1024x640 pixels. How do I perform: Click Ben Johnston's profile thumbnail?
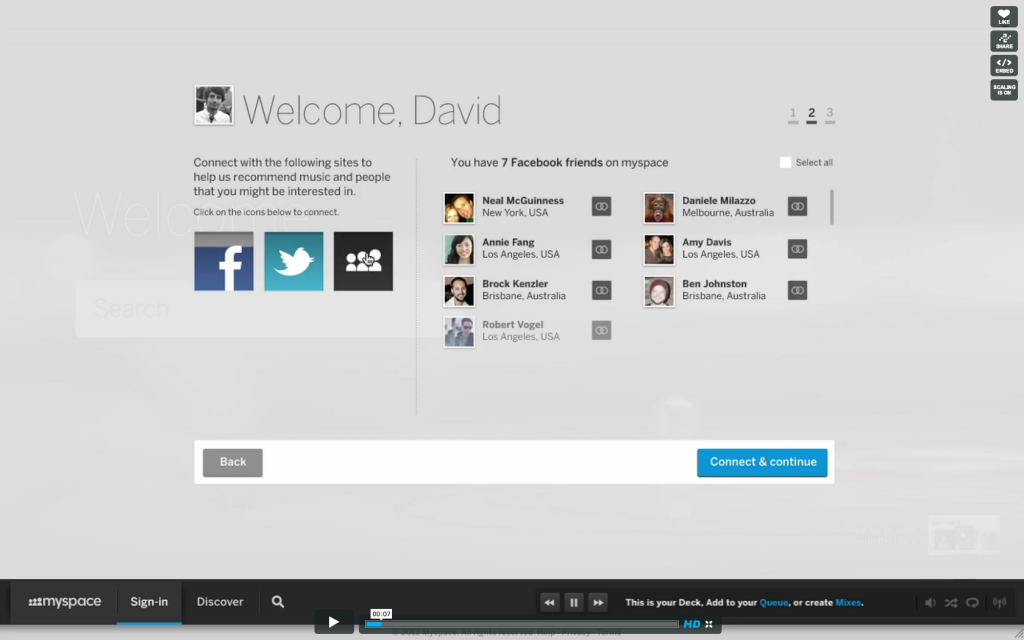click(x=659, y=291)
